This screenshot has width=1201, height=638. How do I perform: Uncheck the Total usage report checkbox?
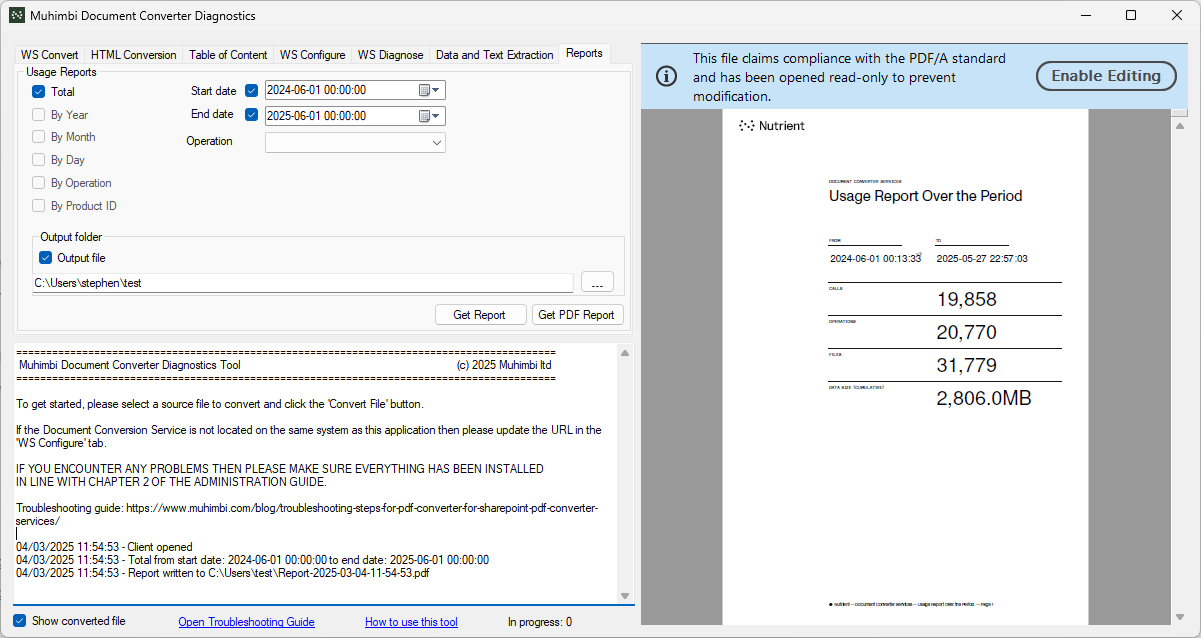39,92
